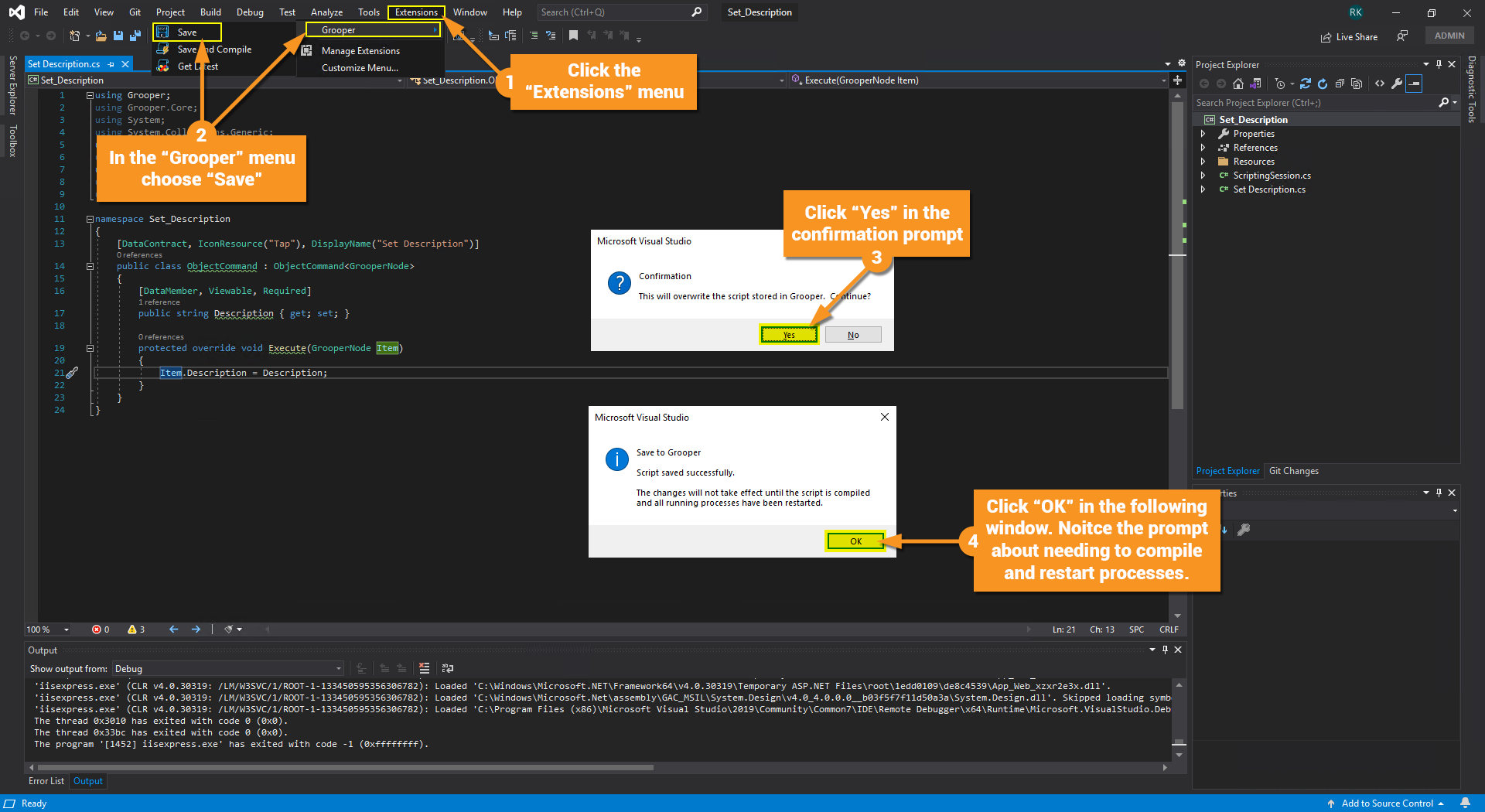
Task: Click Yes in the Confirmation dialog
Action: 789,335
